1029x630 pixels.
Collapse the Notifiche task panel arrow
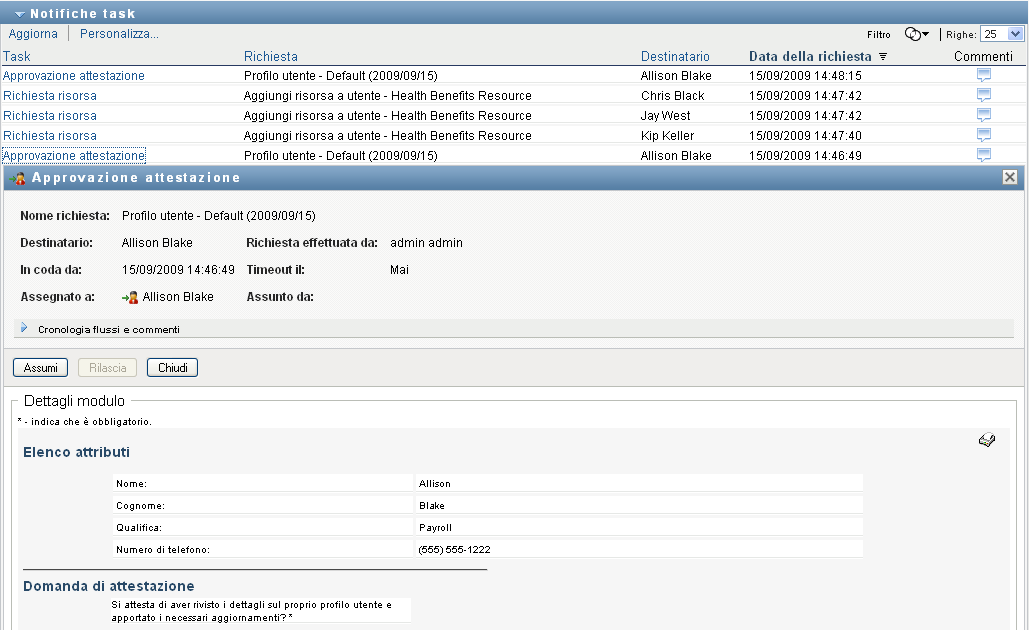[20, 14]
